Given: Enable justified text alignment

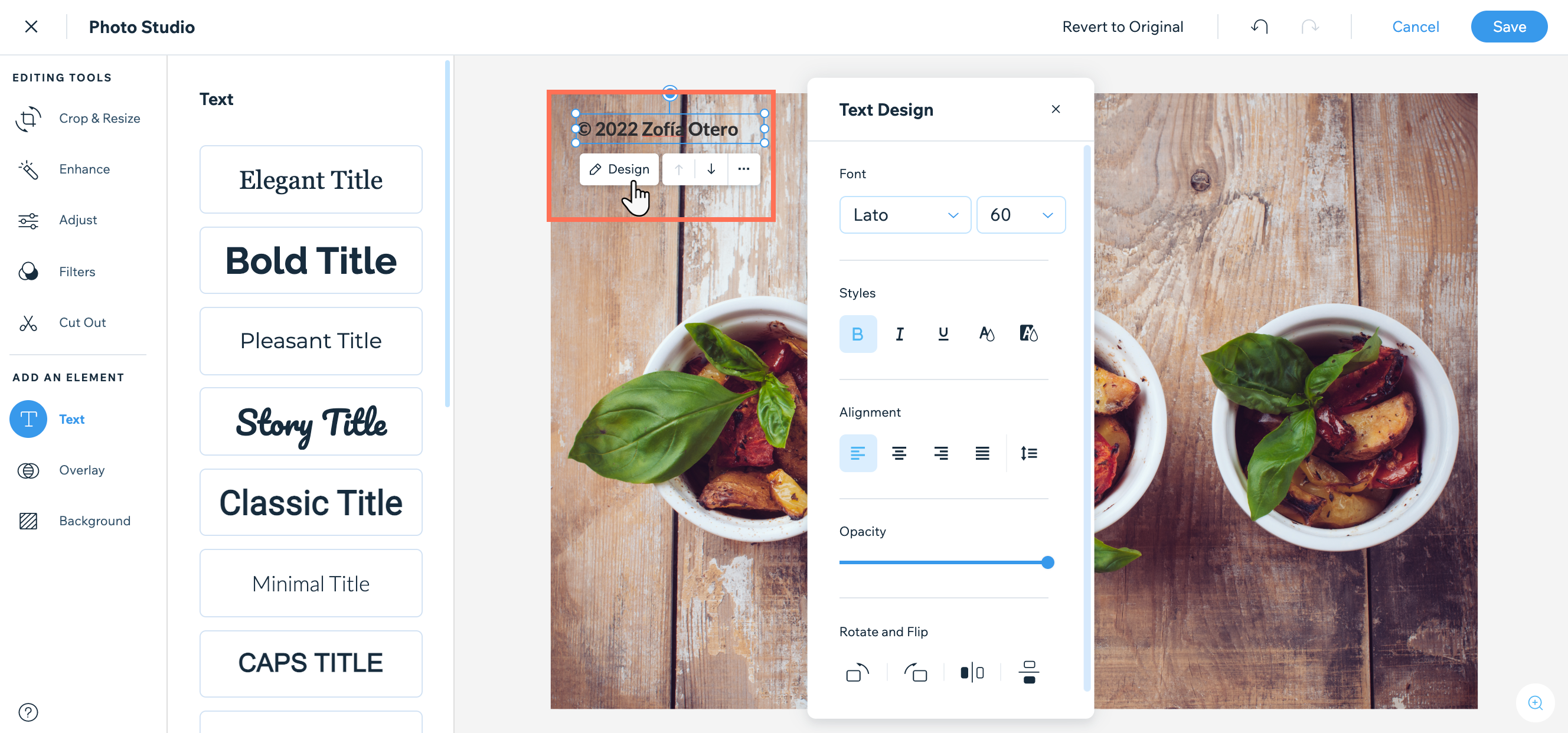Looking at the screenshot, I should (982, 453).
